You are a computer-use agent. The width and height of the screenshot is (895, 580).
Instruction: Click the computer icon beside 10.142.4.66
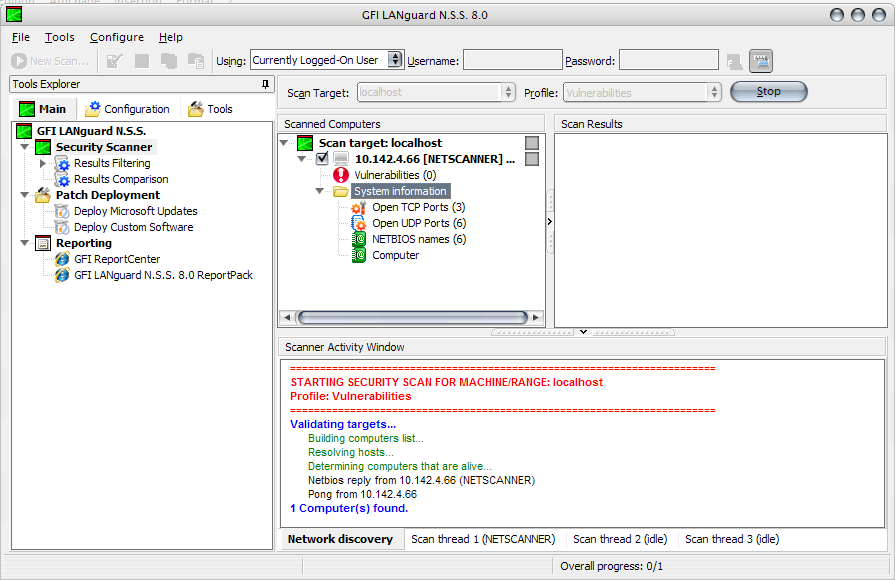point(341,159)
